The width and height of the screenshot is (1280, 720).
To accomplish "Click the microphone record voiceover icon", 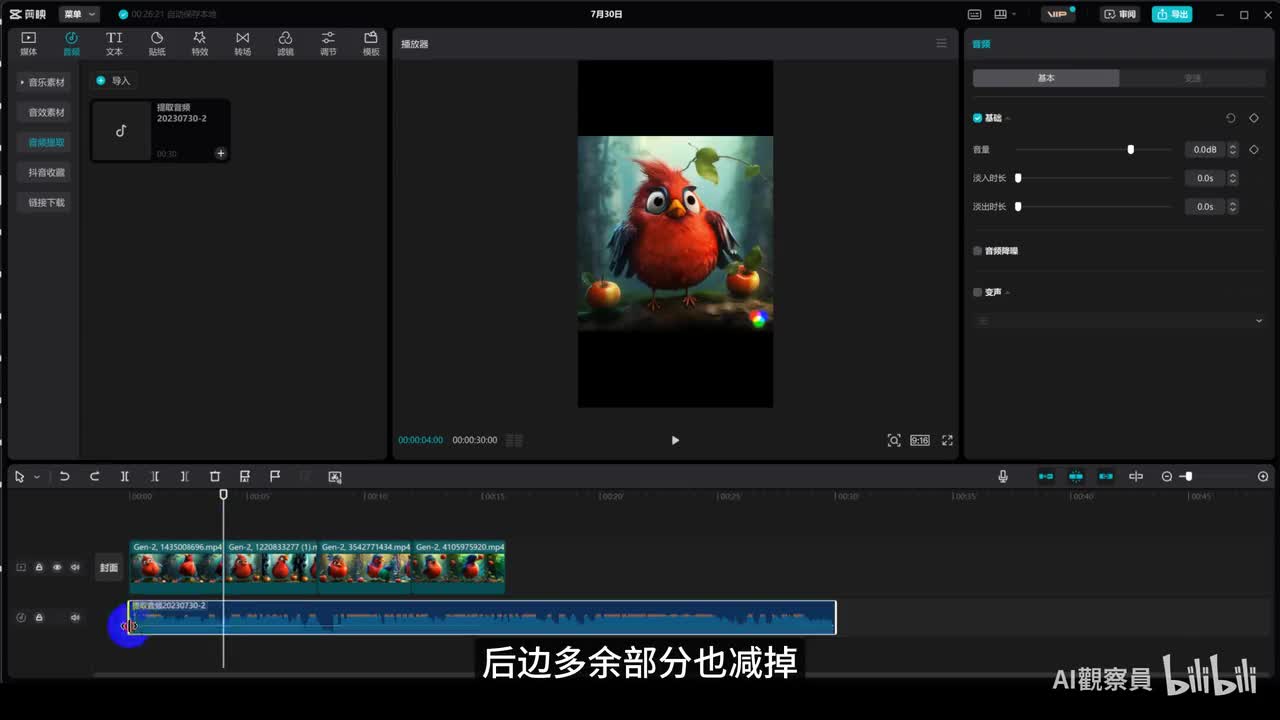I will [1003, 477].
